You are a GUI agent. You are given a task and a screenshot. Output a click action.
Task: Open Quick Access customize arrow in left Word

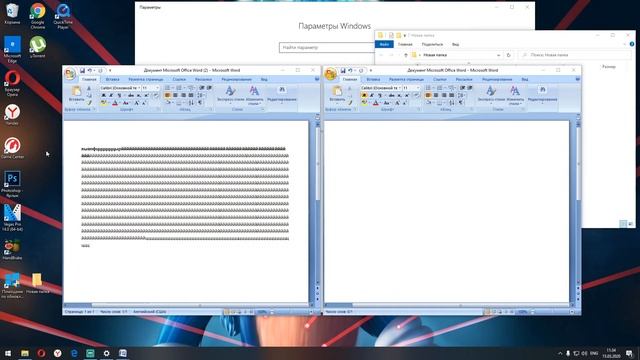coord(110,71)
